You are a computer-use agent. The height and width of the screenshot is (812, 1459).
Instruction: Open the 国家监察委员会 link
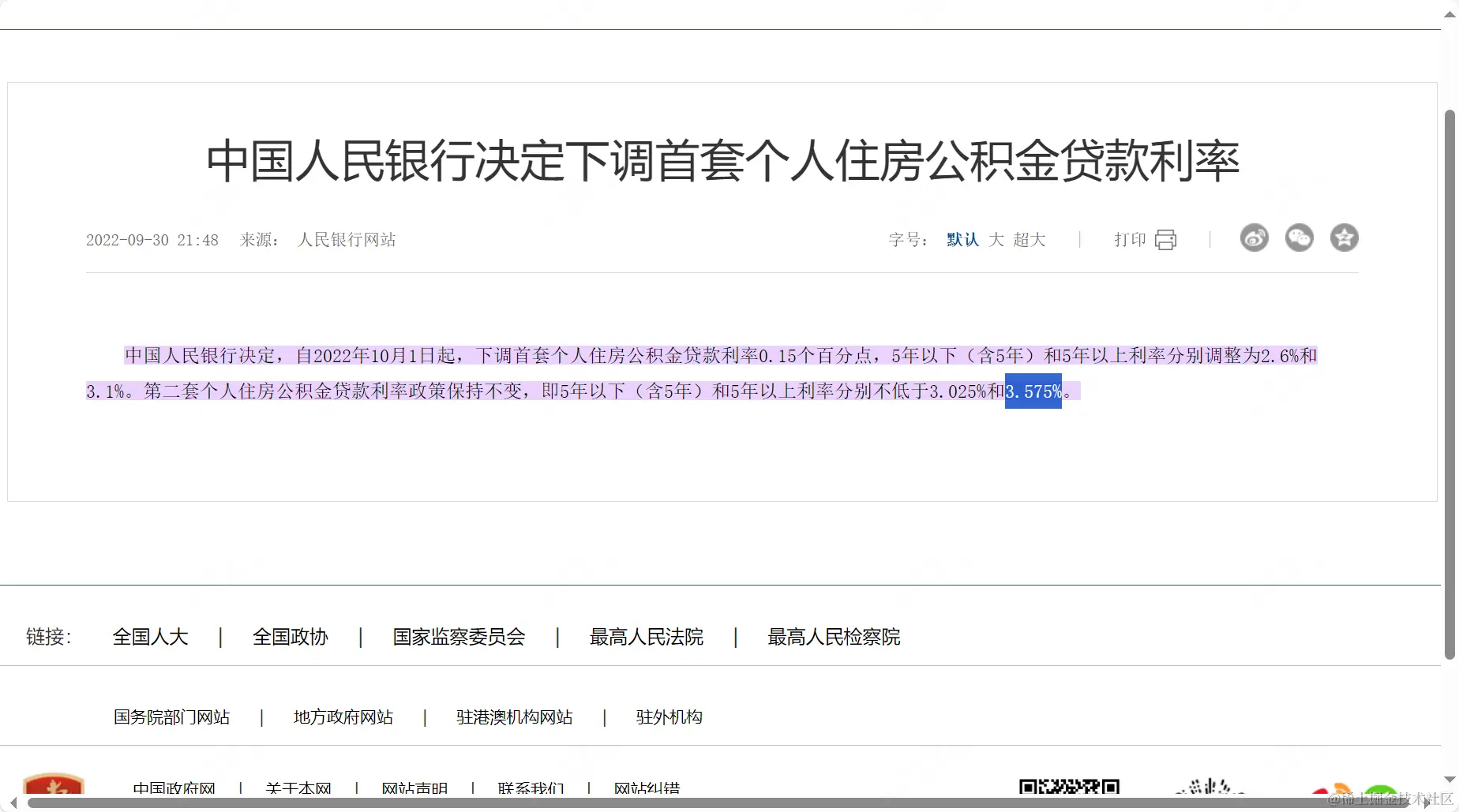[459, 637]
